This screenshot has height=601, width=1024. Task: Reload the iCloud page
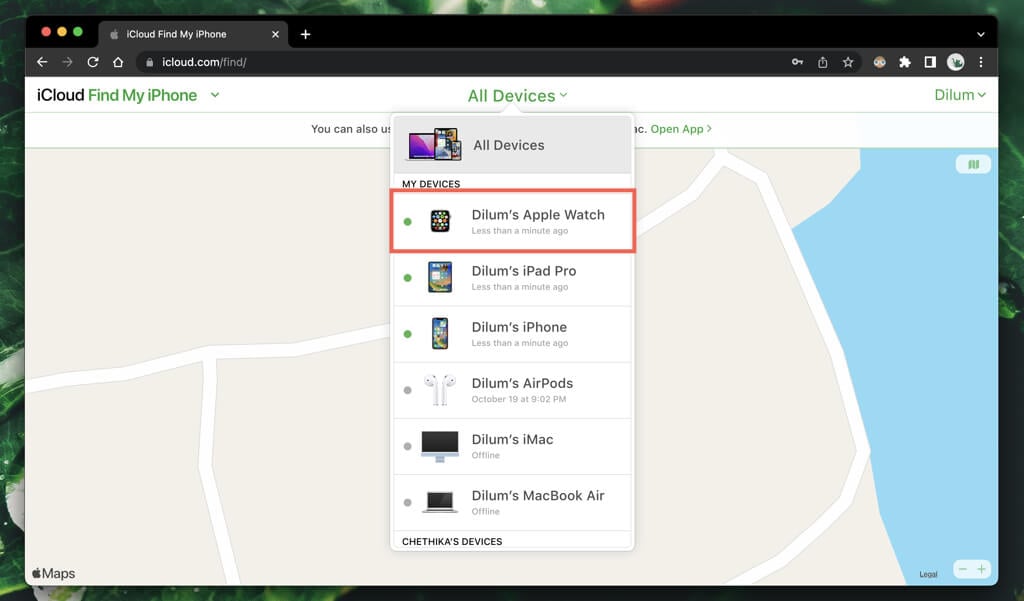(93, 62)
